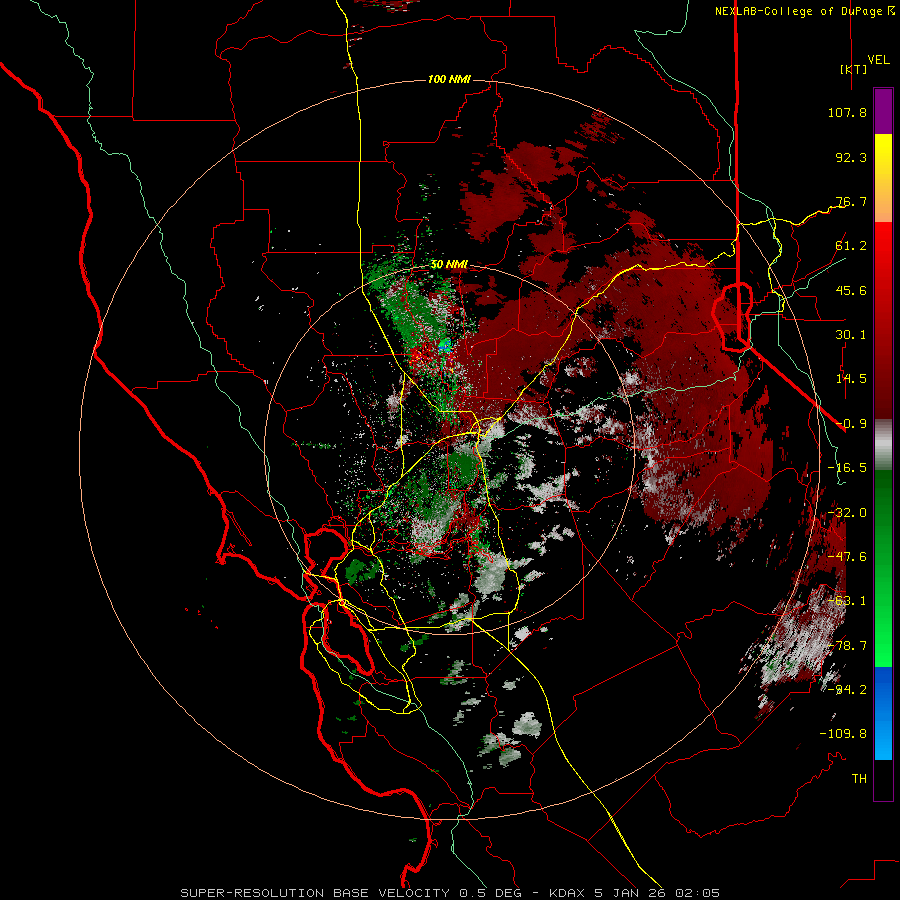This screenshot has width=900, height=900.
Task: Select the 61.2 scale value
Action: [851, 246]
